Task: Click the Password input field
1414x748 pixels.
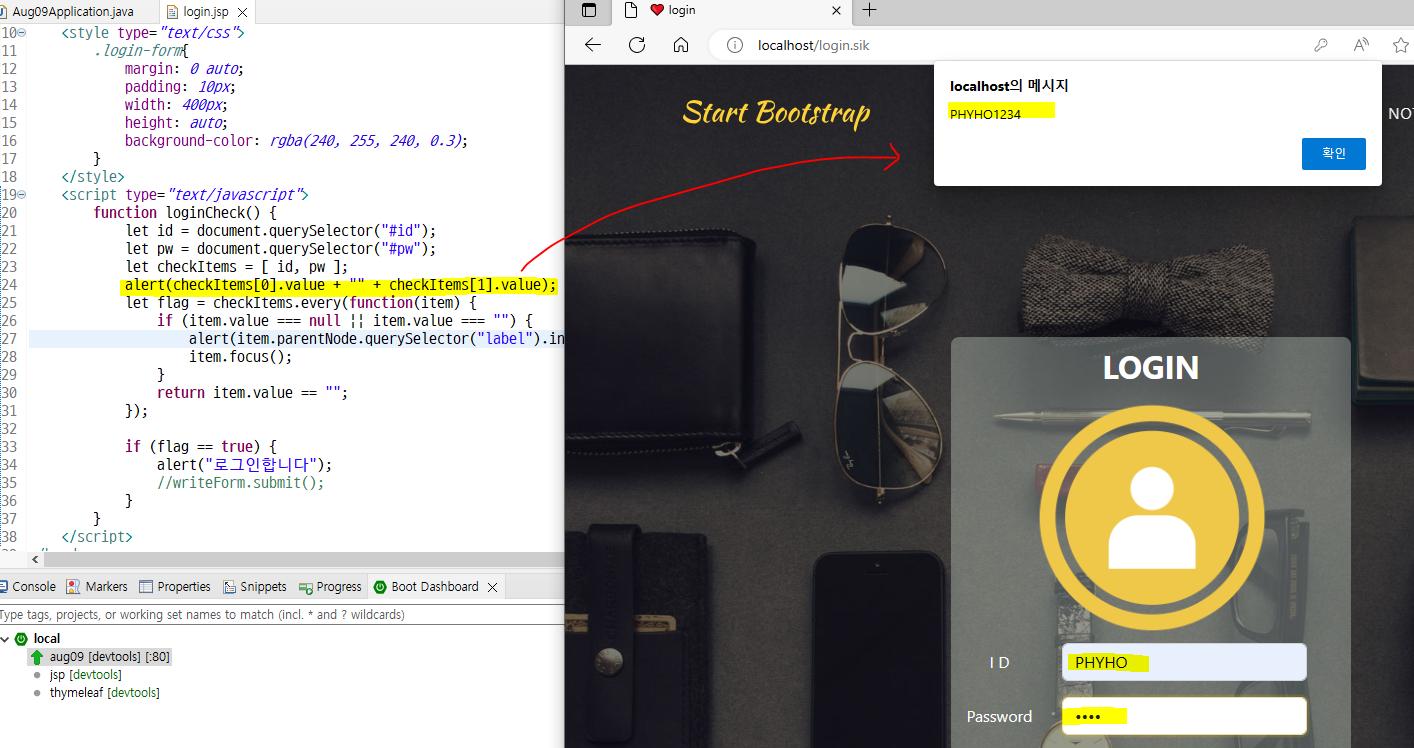Action: (1184, 716)
